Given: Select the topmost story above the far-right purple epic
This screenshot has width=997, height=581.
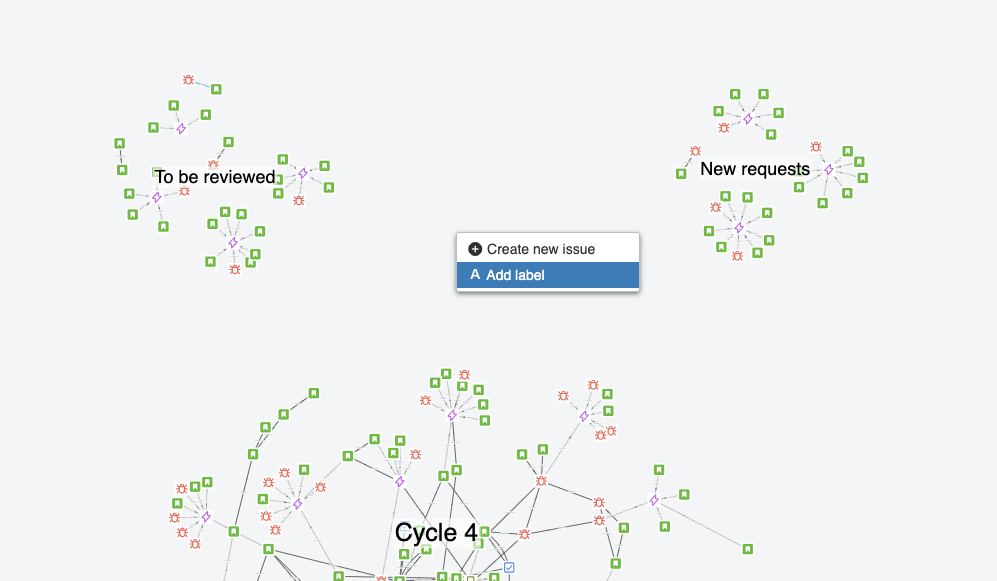Looking at the screenshot, I should click(x=659, y=470).
